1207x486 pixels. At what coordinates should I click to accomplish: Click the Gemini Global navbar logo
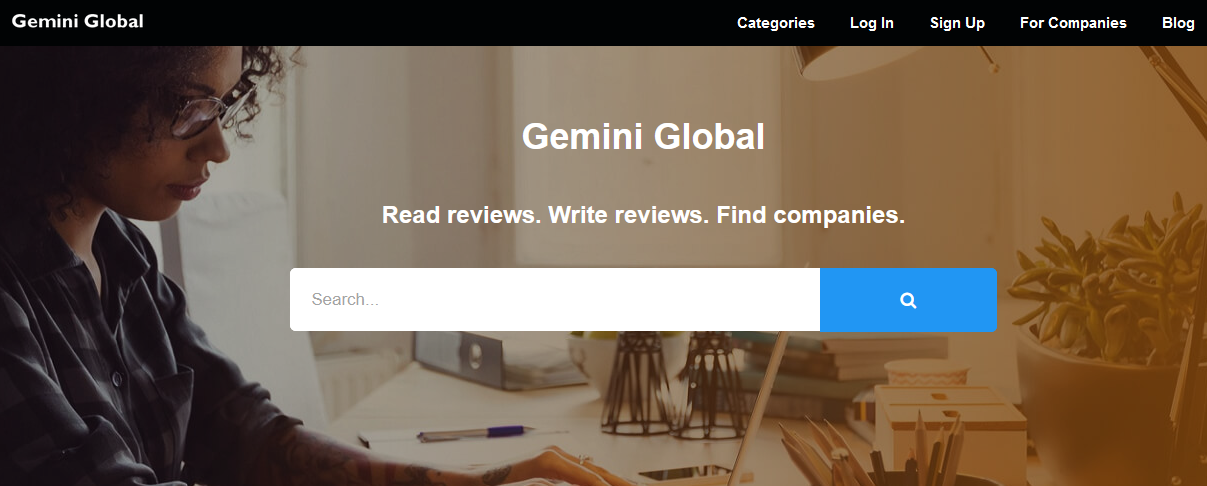click(78, 21)
